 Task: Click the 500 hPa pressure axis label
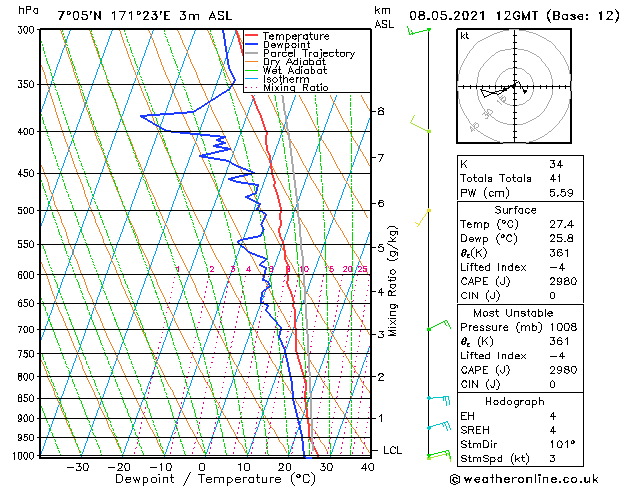tap(26, 211)
